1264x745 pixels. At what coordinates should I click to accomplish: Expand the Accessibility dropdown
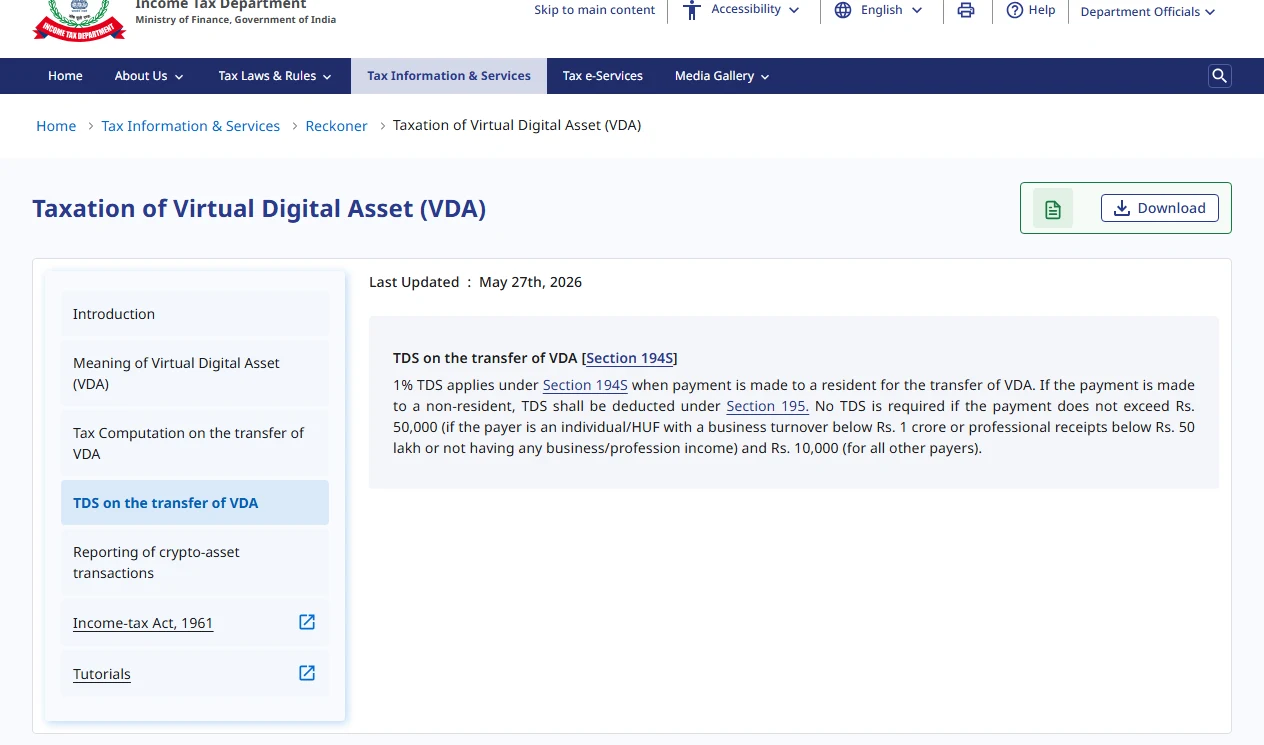[755, 10]
